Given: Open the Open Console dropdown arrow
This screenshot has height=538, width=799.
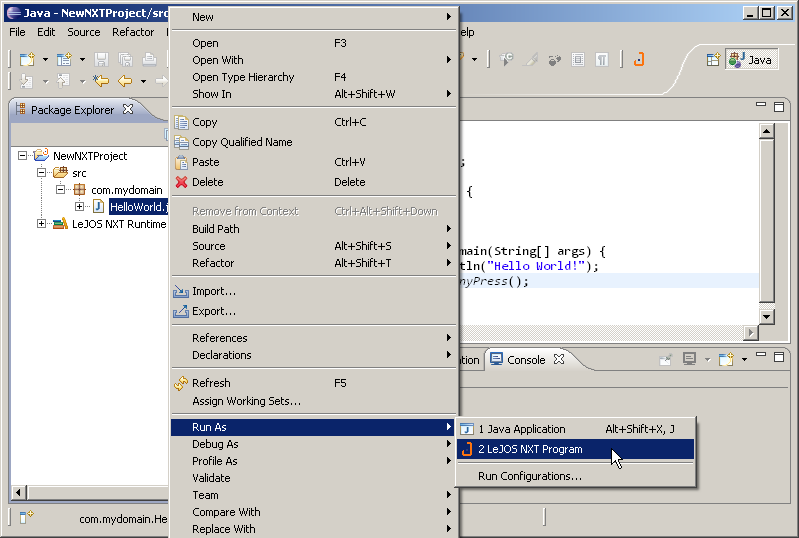Looking at the screenshot, I should pyautogui.click(x=744, y=360).
